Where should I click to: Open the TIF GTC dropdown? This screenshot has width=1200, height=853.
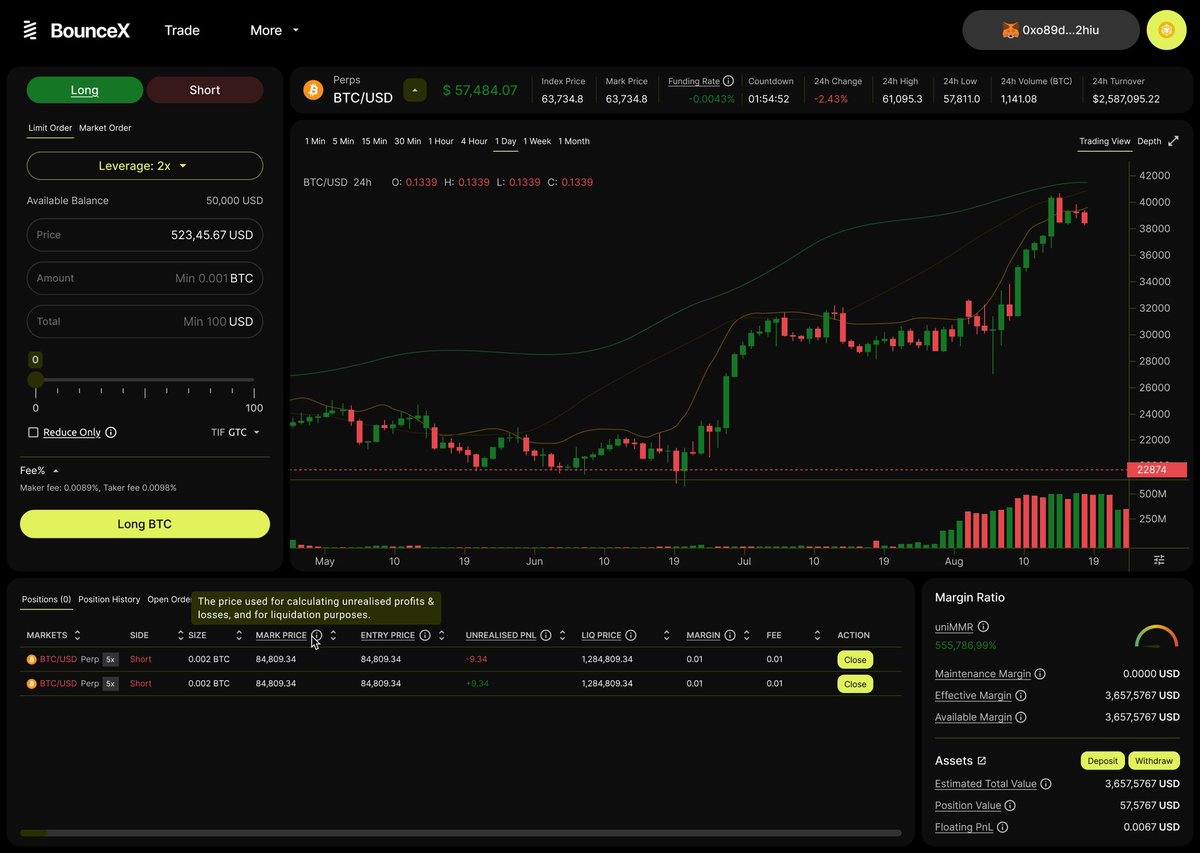click(x=235, y=432)
